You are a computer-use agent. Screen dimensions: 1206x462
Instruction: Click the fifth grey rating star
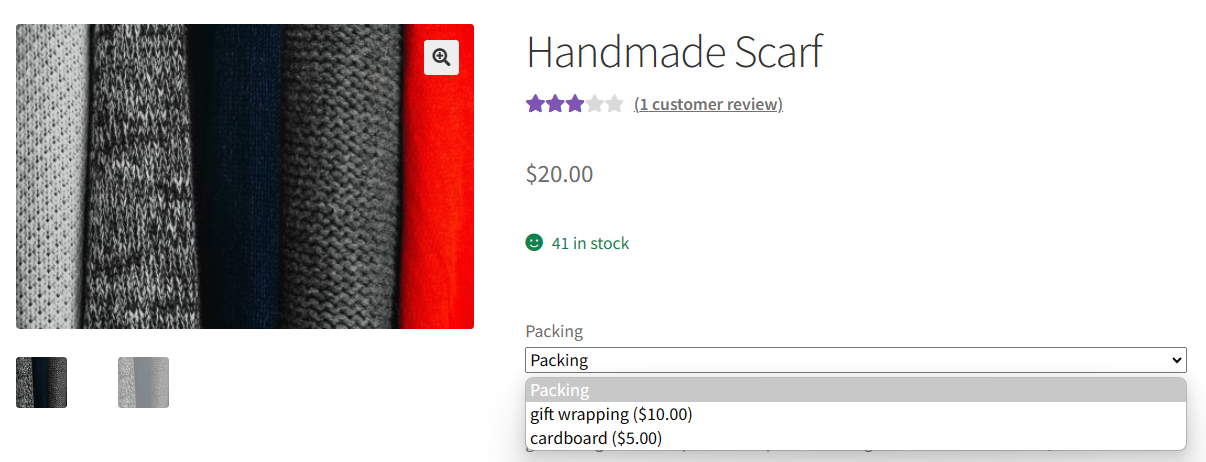614,103
